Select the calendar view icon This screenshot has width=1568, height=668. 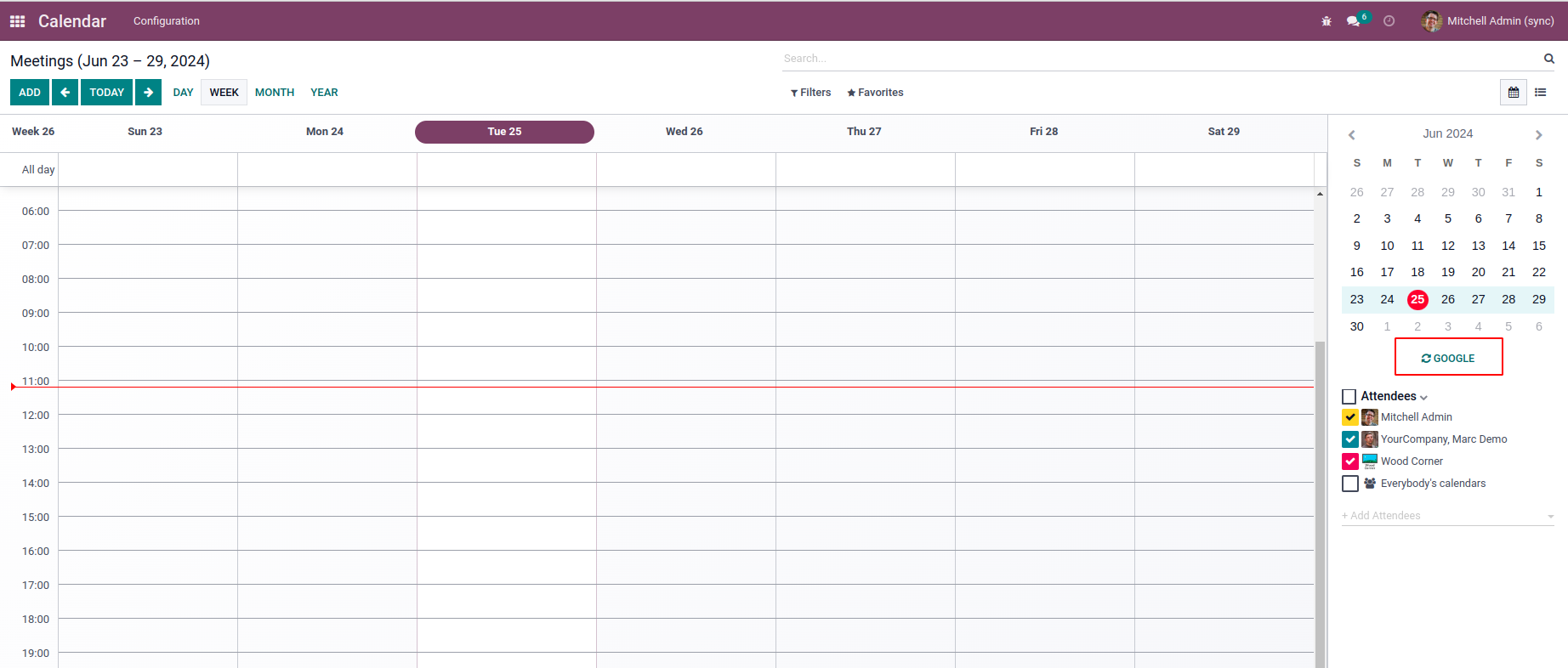[1514, 92]
